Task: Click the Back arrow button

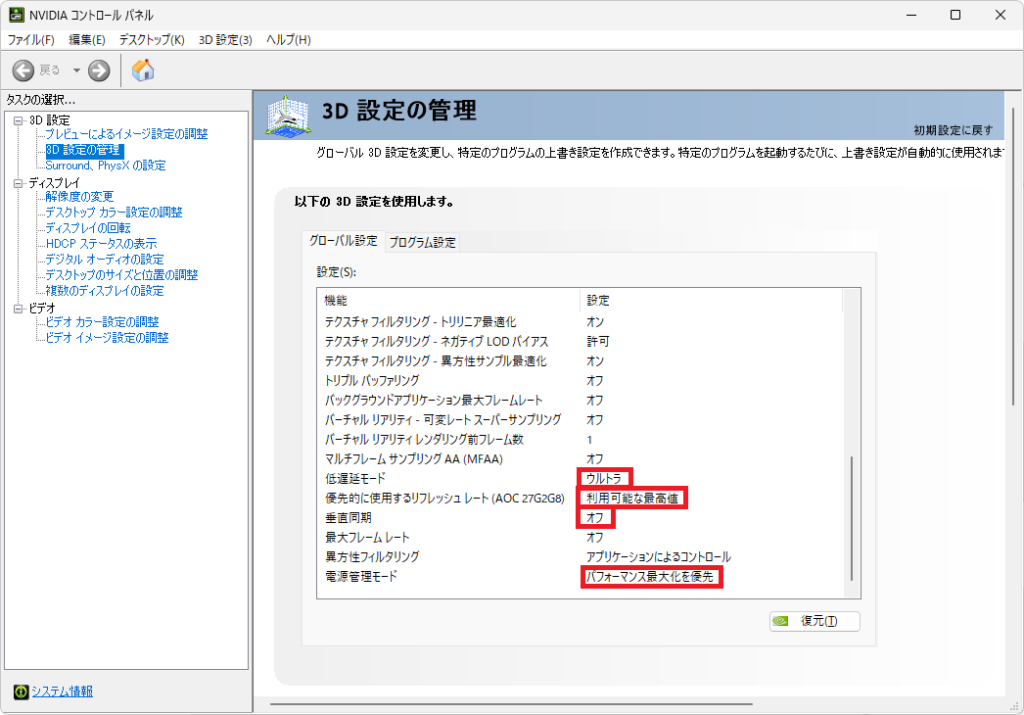Action: (x=24, y=70)
